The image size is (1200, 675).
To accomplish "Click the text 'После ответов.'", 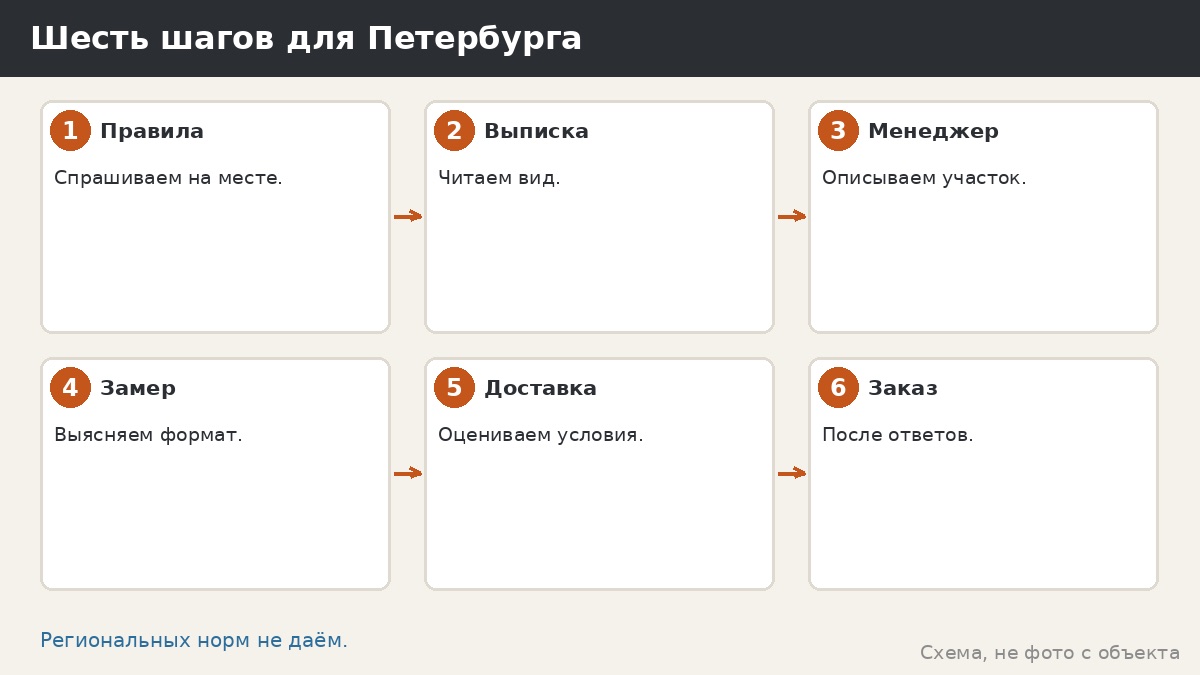I will tap(898, 435).
